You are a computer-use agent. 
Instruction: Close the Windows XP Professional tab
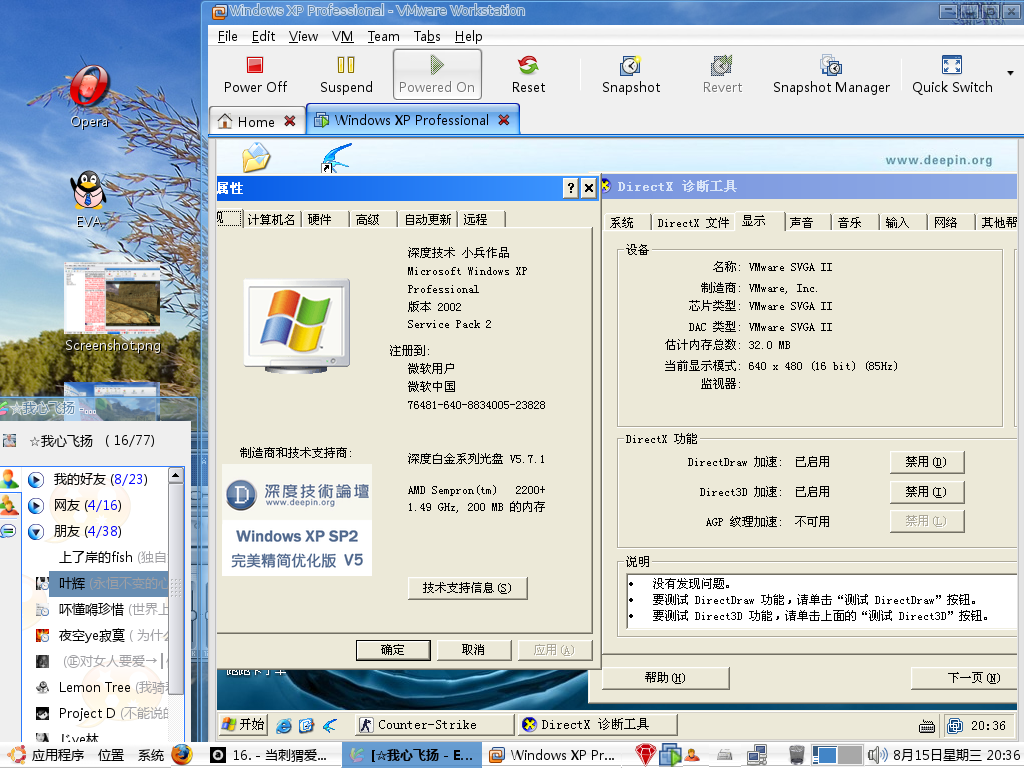tap(504, 120)
